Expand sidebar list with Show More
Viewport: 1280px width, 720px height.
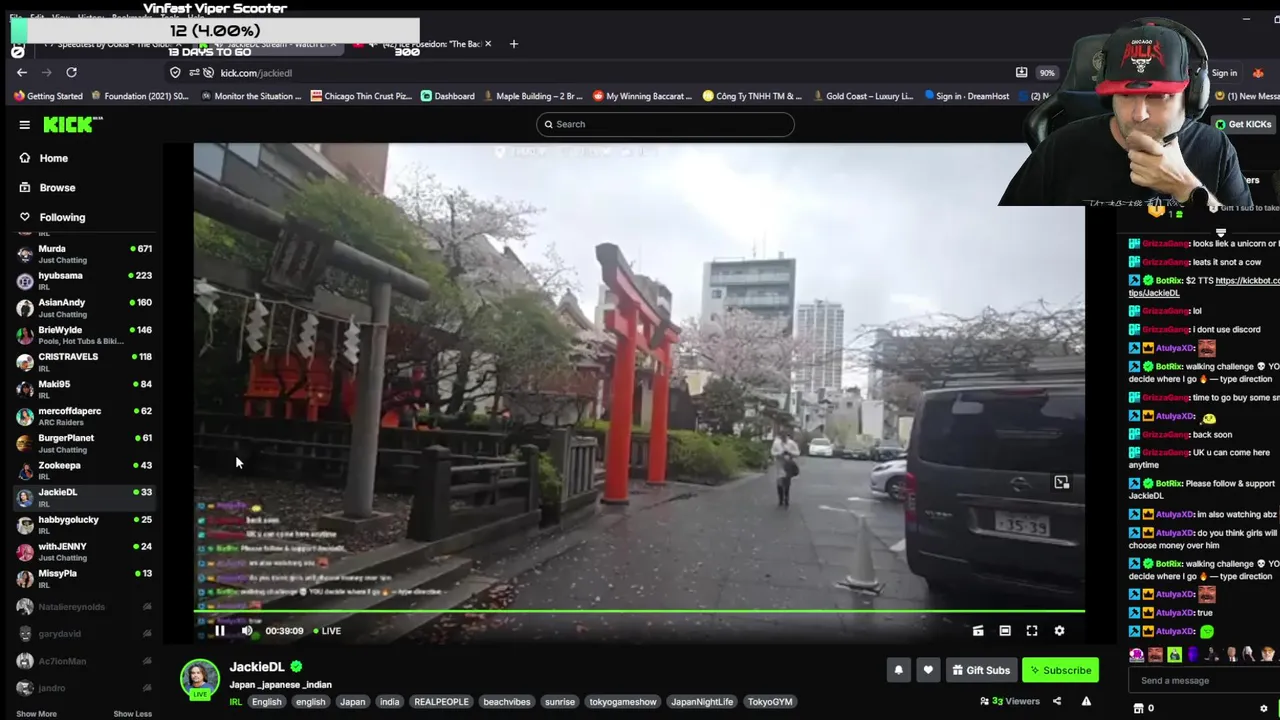point(36,714)
